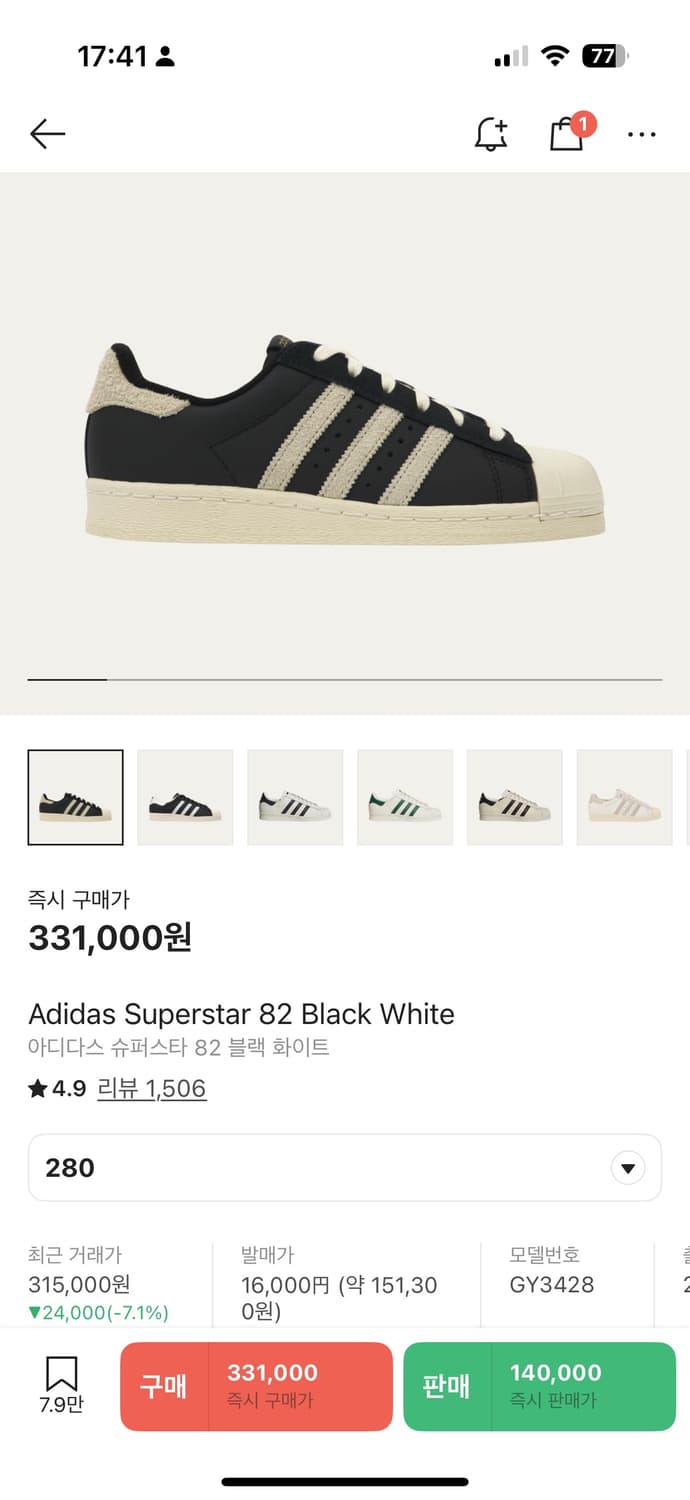
Task: Open the three-dot more options menu
Action: (641, 134)
